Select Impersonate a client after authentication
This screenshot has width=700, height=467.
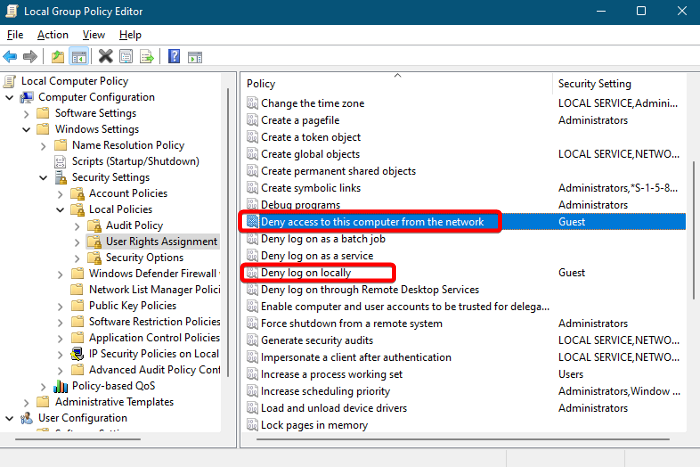356,358
